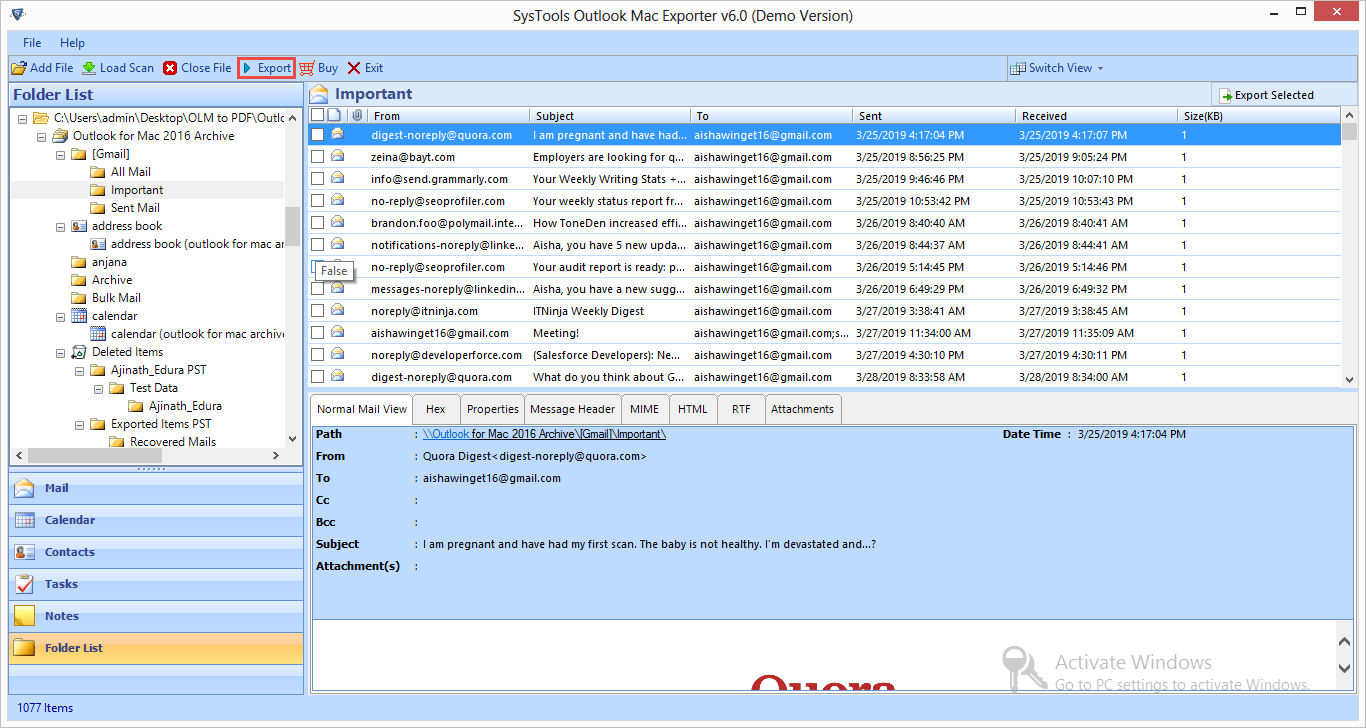1366x728 pixels.
Task: Check the box for info@send.grammarly.com email
Action: point(317,179)
